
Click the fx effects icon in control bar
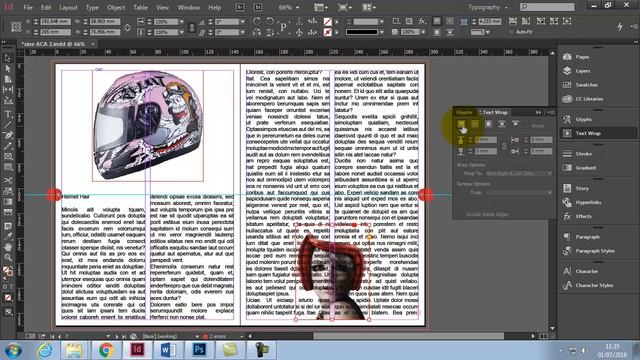[422, 21]
